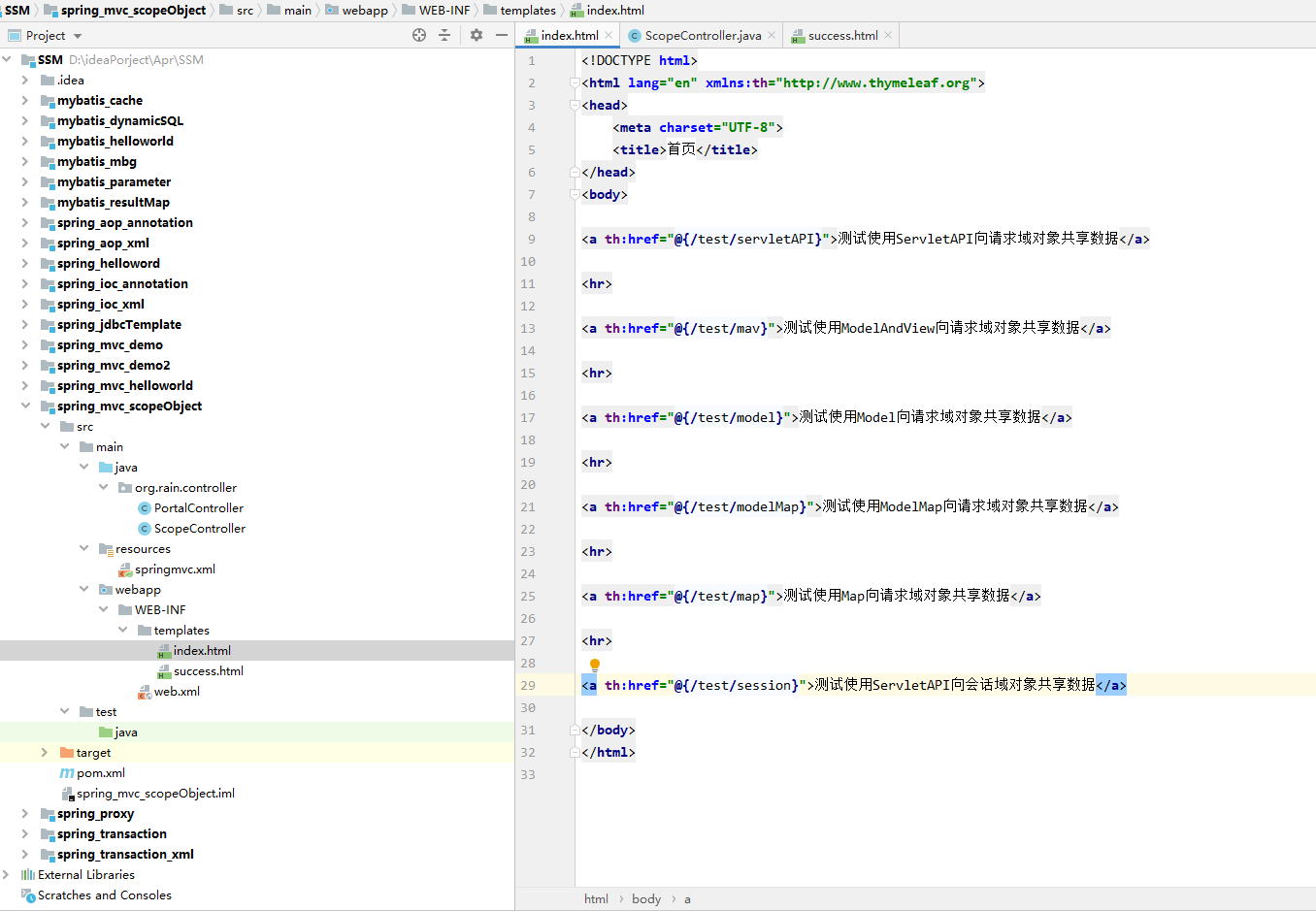Click success.html file icon in tree
The width and height of the screenshot is (1316, 911).
click(x=164, y=671)
